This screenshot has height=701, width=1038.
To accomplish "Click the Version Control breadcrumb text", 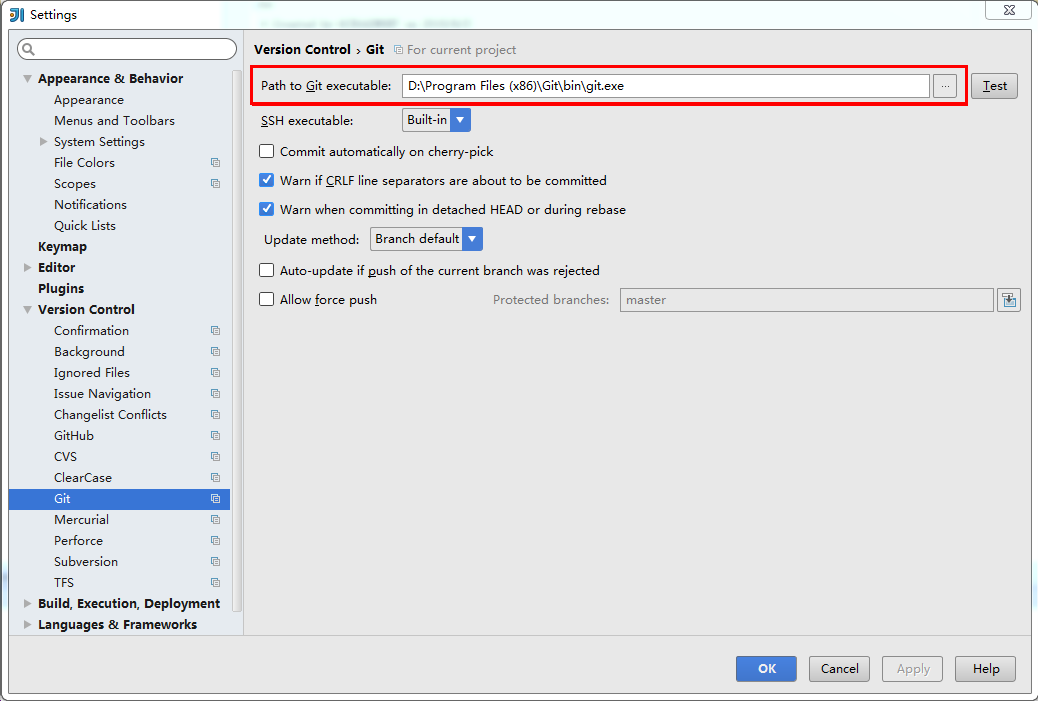I will 303,50.
